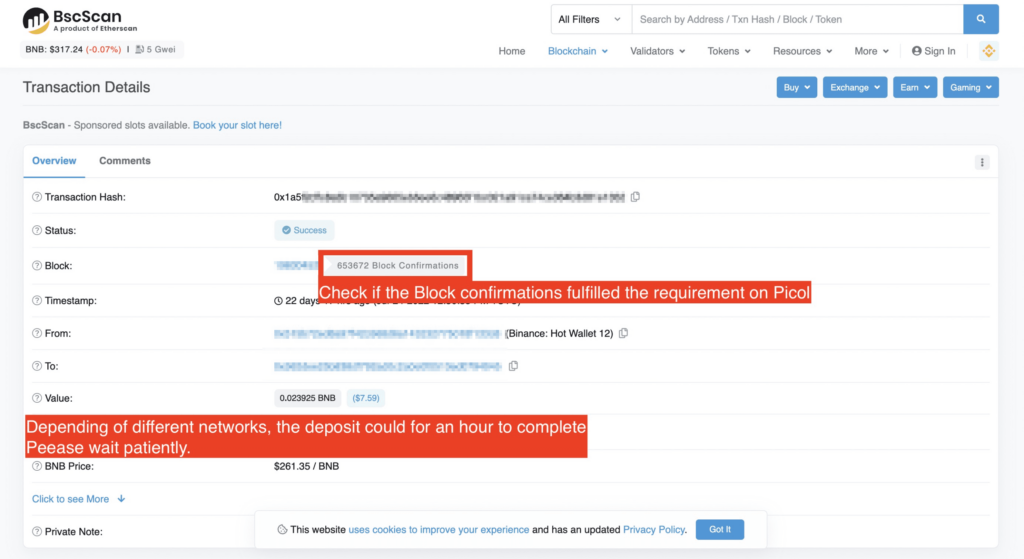
Task: Expand the Resources menu
Action: (x=802, y=51)
